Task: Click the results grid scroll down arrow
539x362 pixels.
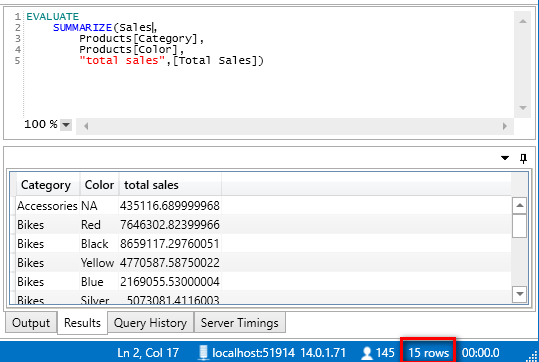Action: (519, 294)
